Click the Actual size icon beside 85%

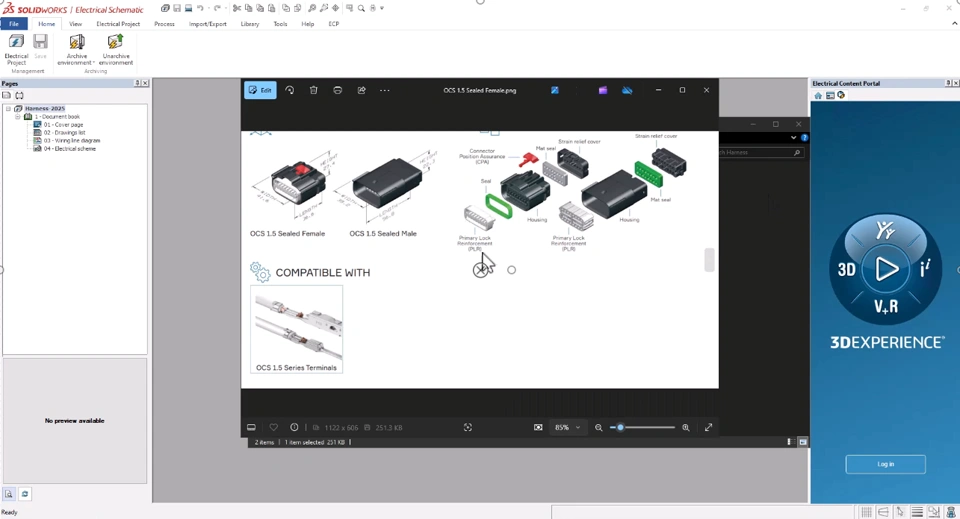coord(538,427)
